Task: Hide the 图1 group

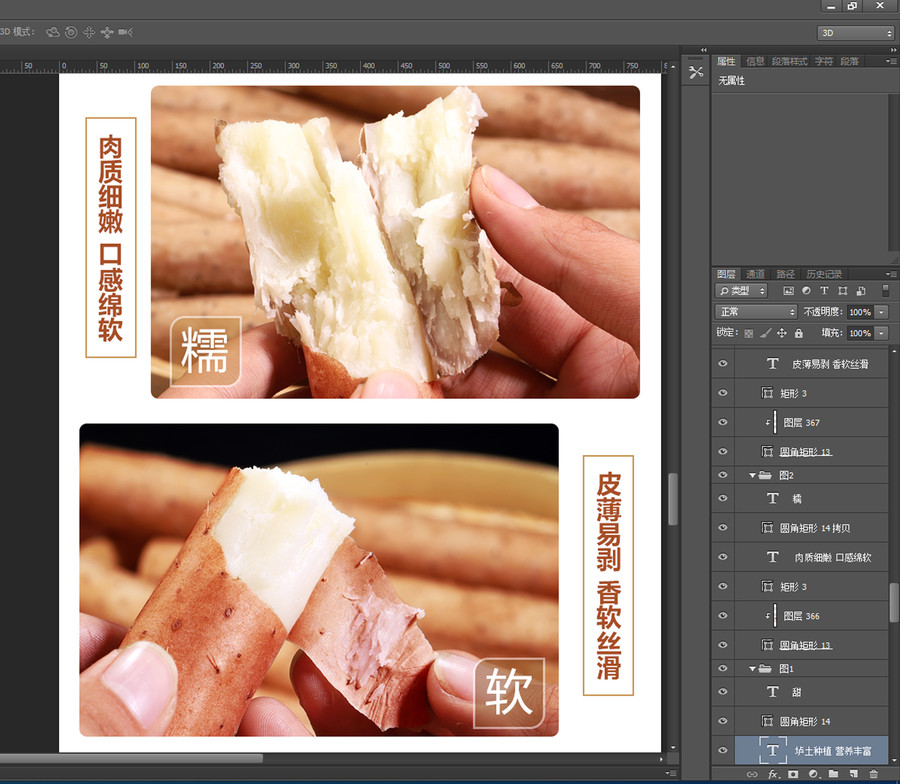Action: pos(723,668)
